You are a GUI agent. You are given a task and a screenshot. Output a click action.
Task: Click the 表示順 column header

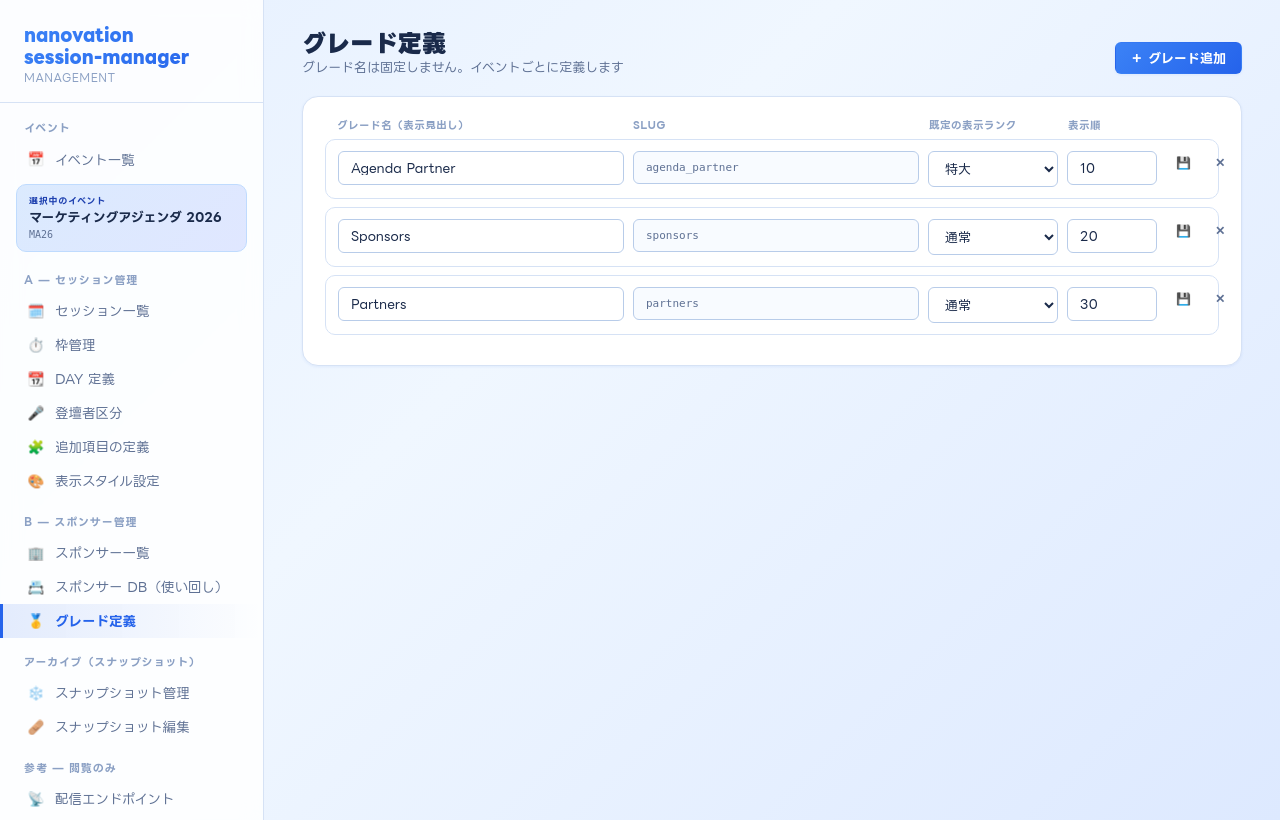1084,125
